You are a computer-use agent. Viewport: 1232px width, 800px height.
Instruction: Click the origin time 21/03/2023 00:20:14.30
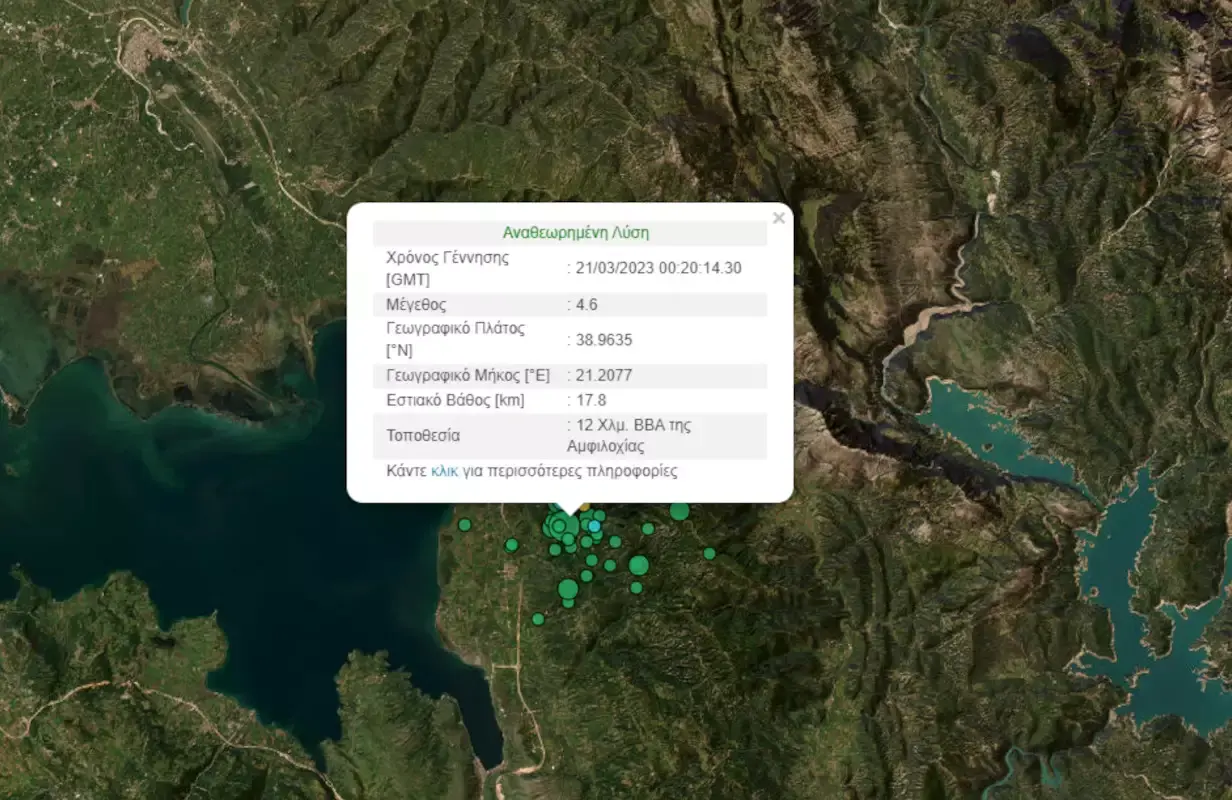[x=657, y=268]
